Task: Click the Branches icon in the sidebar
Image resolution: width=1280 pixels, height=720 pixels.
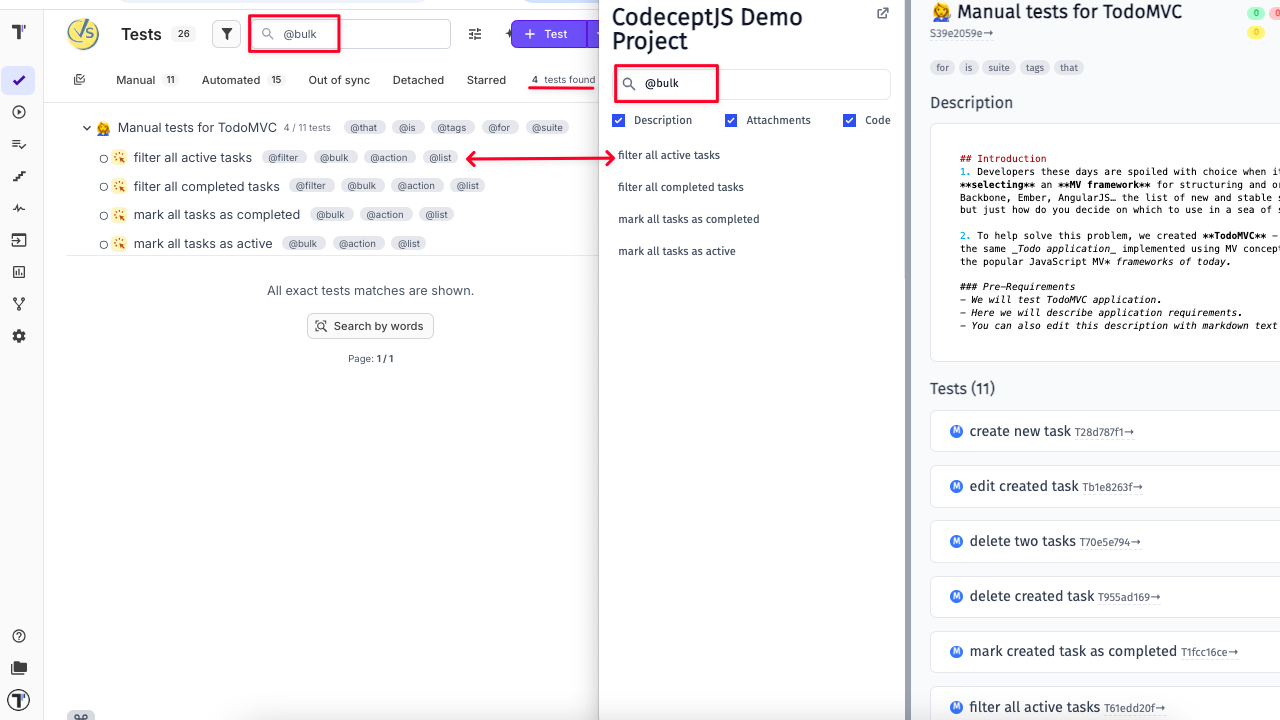Action: 18,304
